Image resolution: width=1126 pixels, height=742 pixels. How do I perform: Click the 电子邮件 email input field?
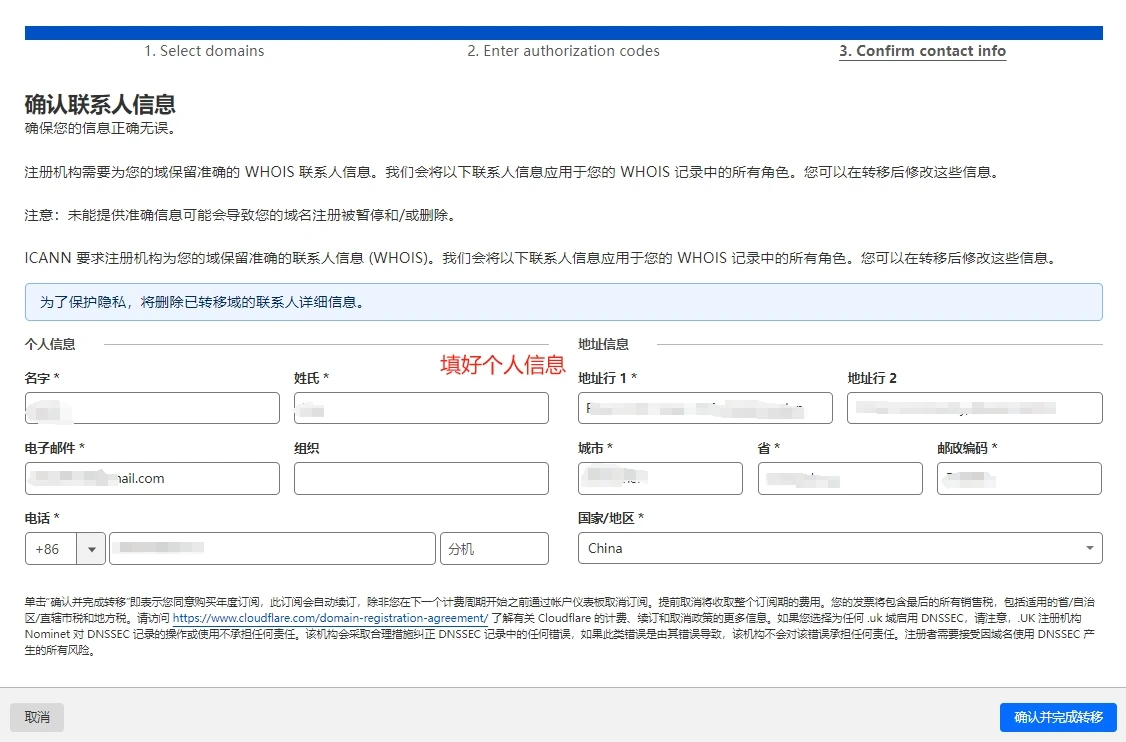click(x=152, y=478)
